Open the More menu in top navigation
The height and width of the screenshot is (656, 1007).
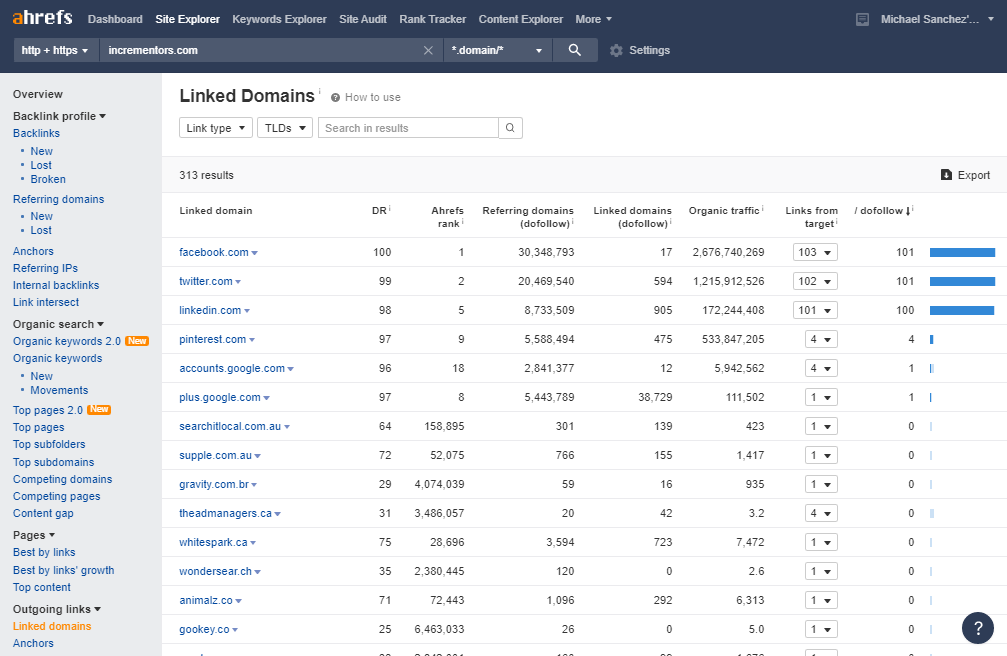[593, 19]
